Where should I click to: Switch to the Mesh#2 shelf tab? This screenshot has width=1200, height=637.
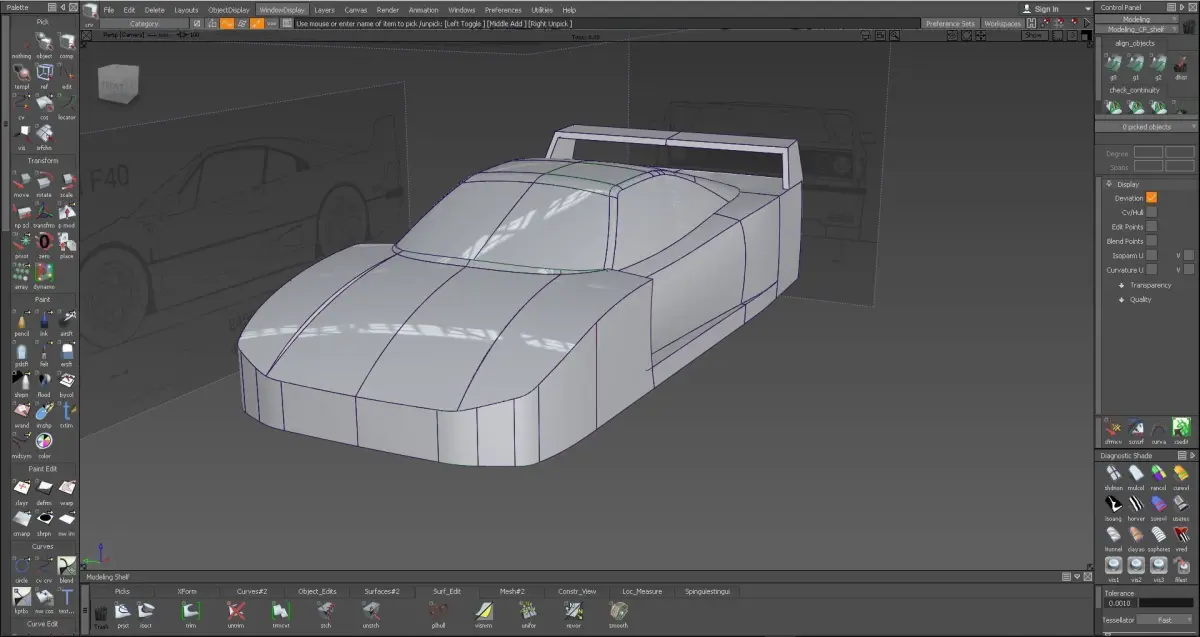pyautogui.click(x=512, y=591)
